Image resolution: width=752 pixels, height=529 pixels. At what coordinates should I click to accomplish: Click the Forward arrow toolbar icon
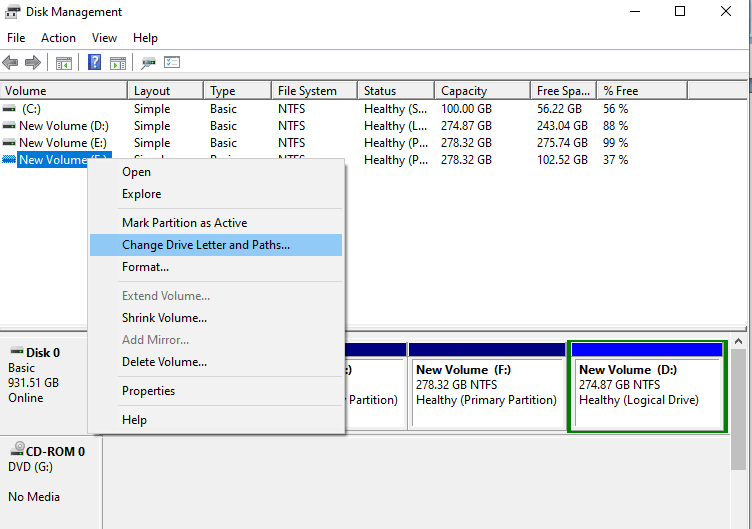[x=33, y=62]
